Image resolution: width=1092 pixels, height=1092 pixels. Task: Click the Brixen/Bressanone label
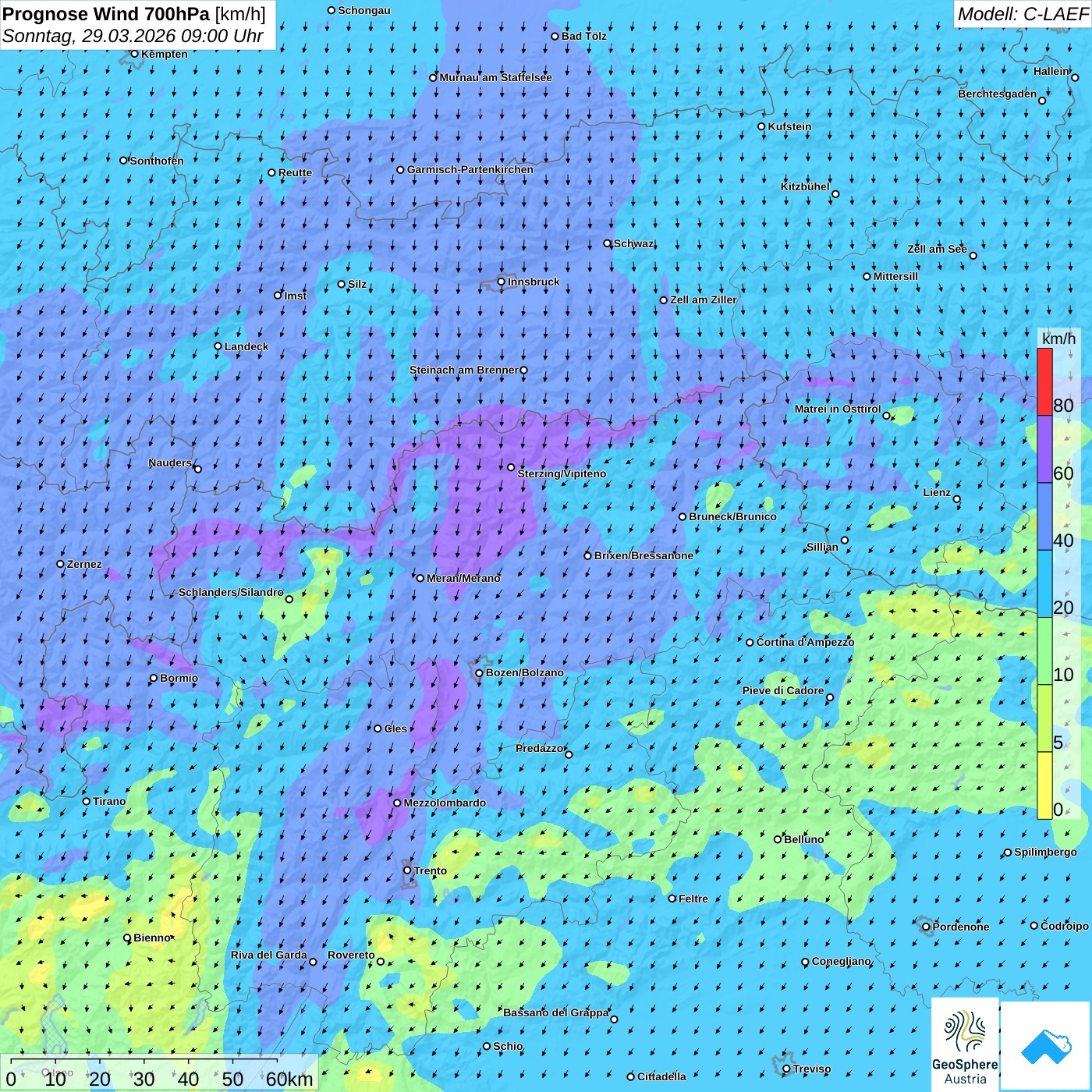tap(643, 555)
